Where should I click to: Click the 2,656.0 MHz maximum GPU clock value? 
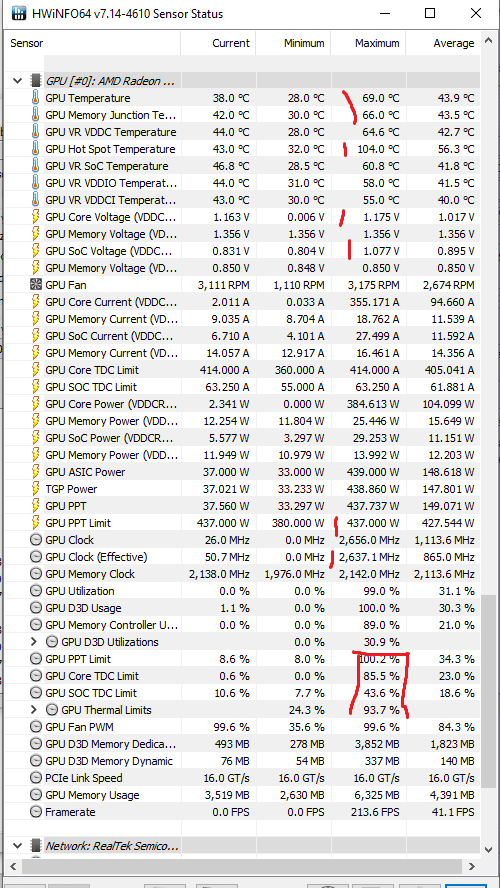369,540
